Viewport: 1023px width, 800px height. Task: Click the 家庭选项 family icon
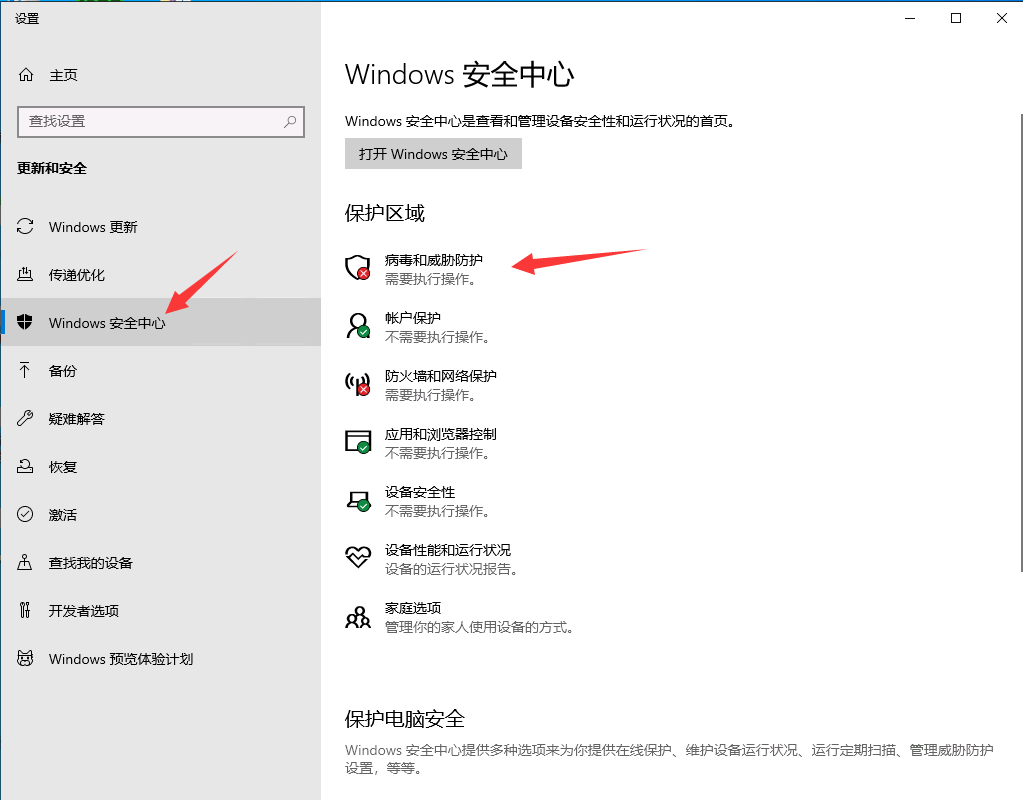pyautogui.click(x=358, y=616)
